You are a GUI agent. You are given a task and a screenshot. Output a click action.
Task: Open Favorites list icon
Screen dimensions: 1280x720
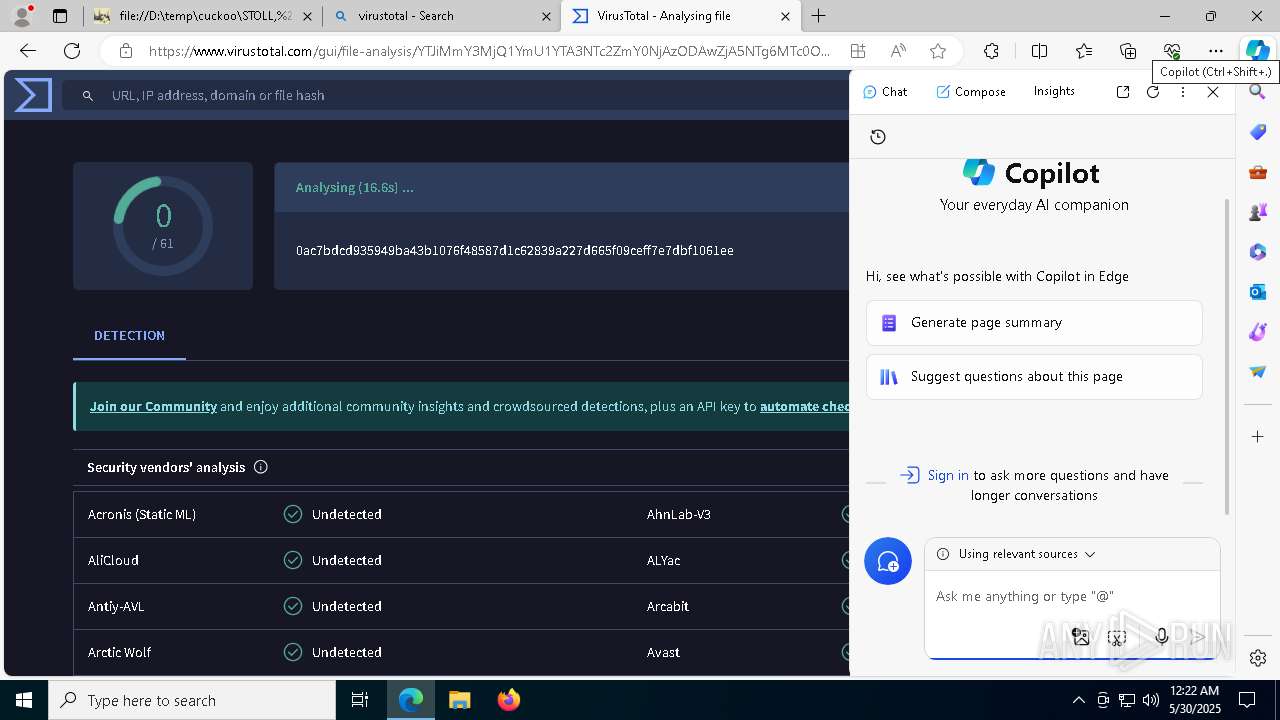[1084, 51]
